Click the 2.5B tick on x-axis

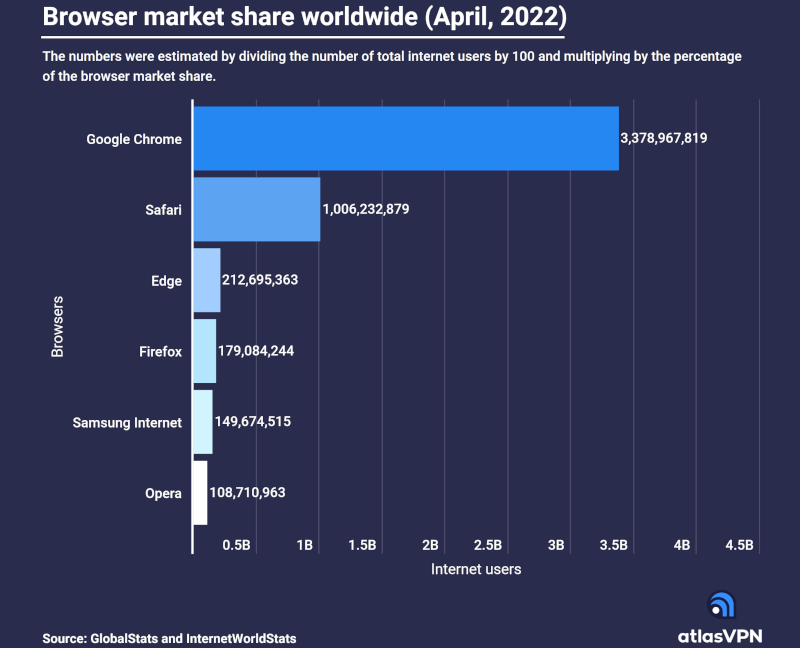pyautogui.click(x=487, y=545)
